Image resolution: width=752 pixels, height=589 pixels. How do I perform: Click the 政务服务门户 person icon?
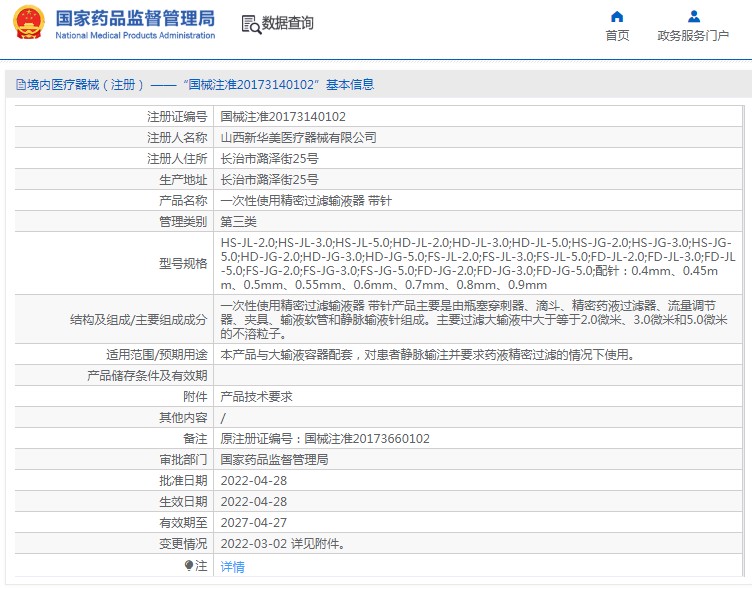(x=693, y=16)
